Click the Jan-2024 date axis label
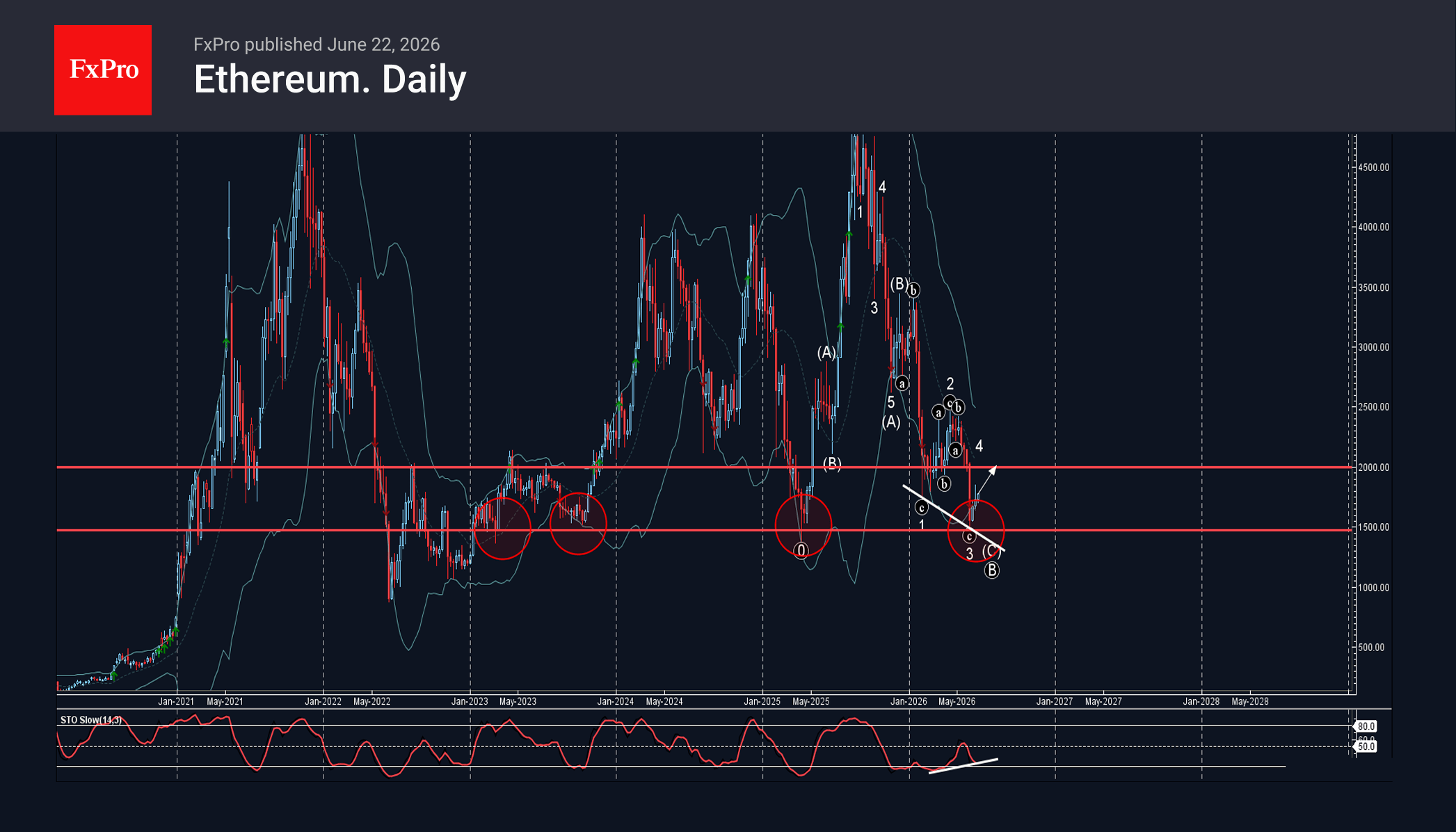Image resolution: width=1456 pixels, height=832 pixels. (616, 701)
